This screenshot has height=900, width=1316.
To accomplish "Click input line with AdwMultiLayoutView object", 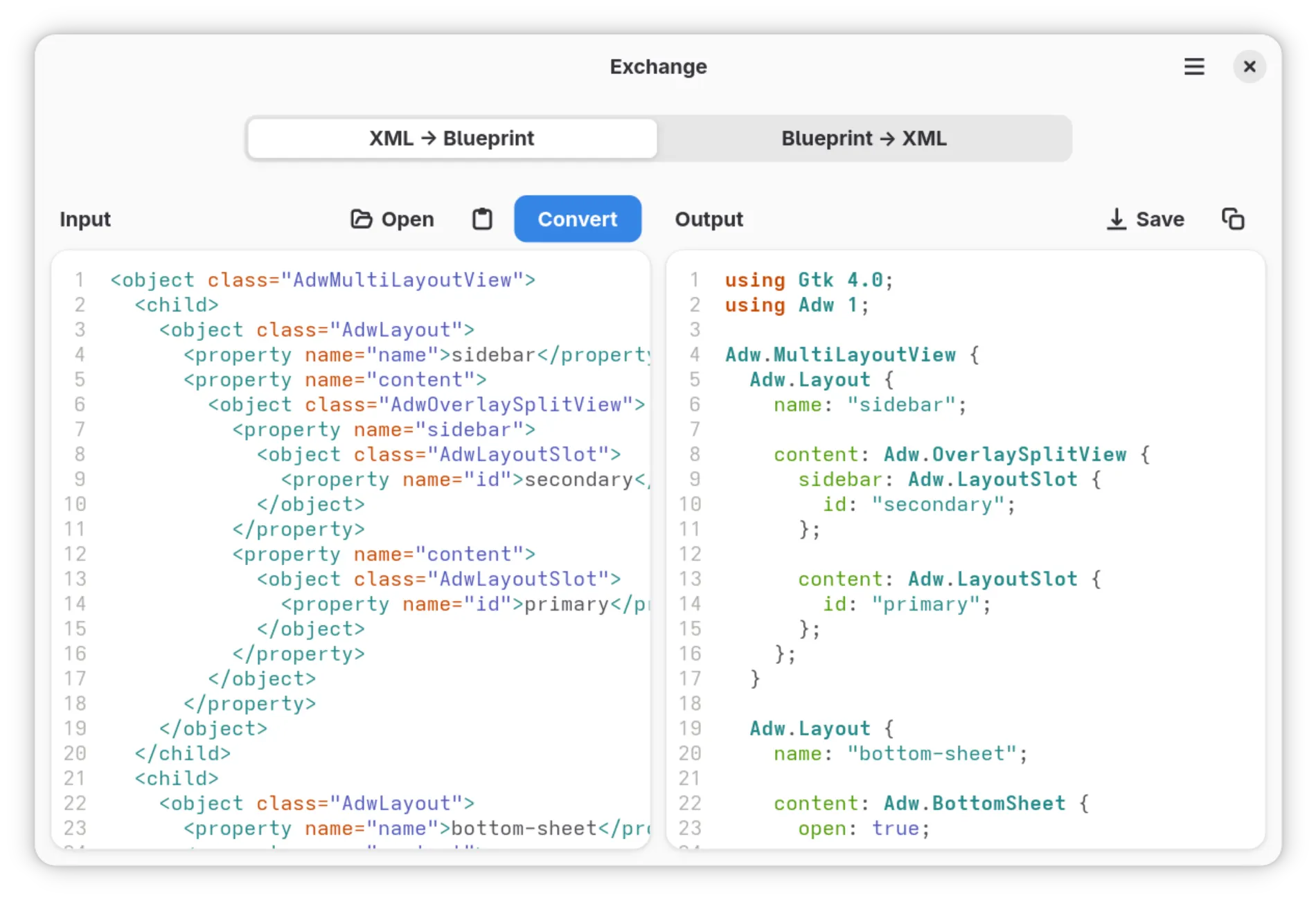I will point(323,280).
